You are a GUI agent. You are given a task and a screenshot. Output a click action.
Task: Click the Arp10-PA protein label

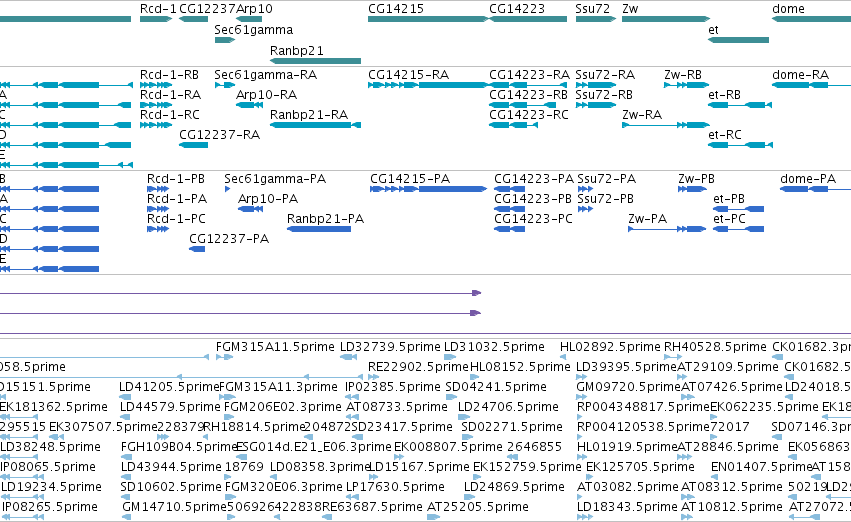click(268, 199)
